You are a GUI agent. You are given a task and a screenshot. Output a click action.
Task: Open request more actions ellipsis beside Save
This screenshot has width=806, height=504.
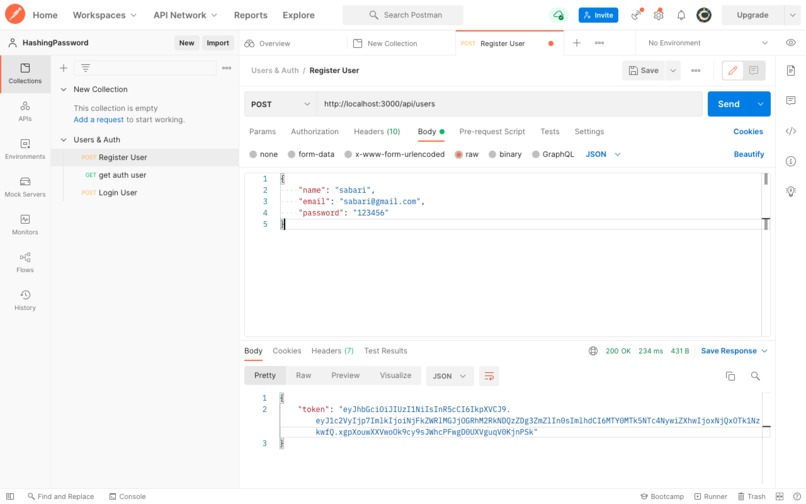click(x=695, y=70)
